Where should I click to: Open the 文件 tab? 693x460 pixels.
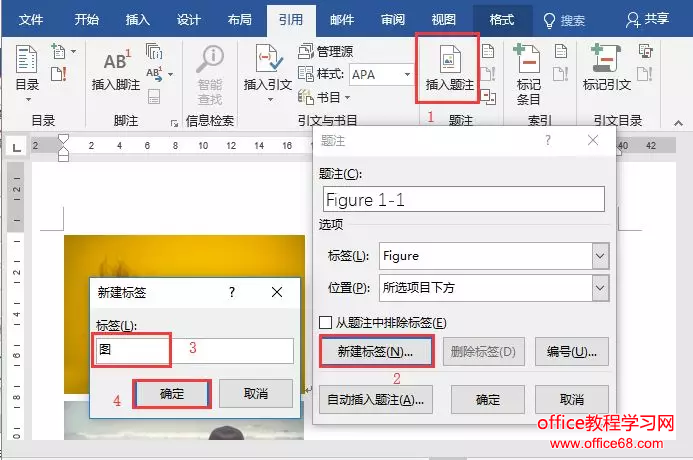[x=31, y=20]
